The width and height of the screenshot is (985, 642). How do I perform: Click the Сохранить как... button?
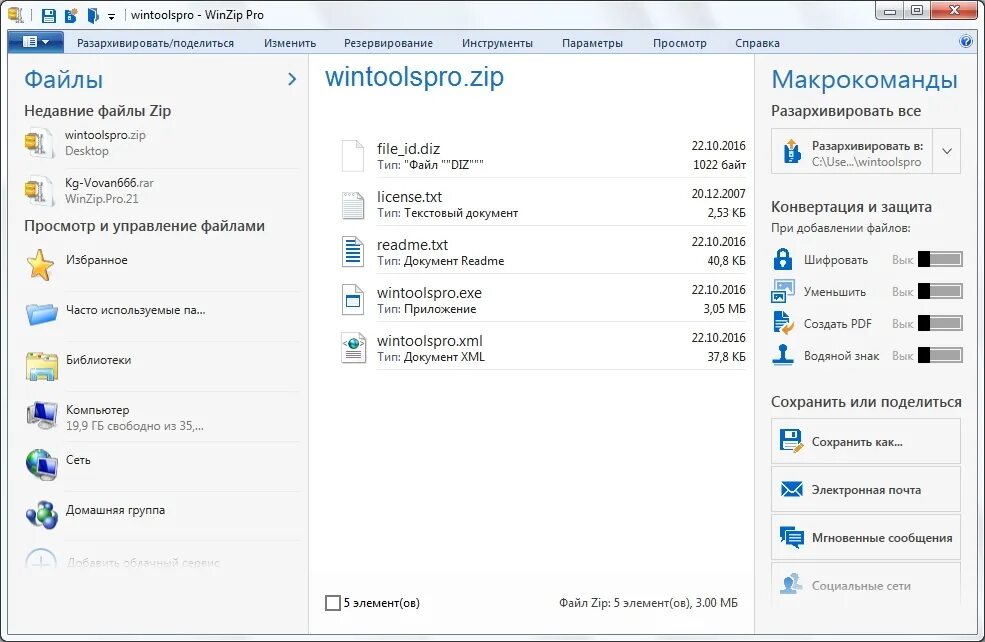click(x=866, y=441)
